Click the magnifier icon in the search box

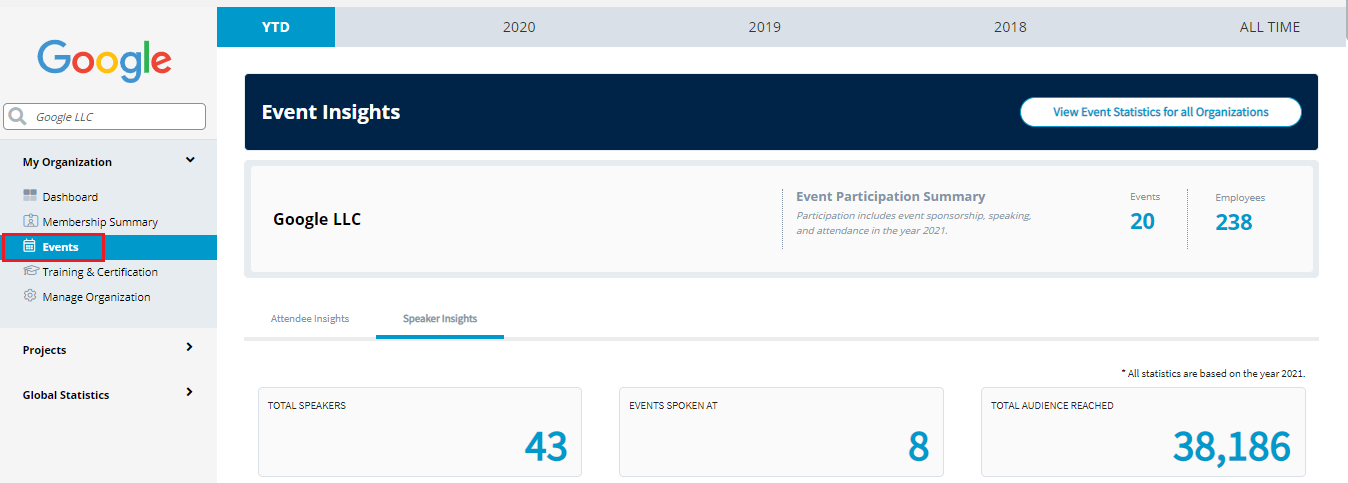pyautogui.click(x=17, y=117)
